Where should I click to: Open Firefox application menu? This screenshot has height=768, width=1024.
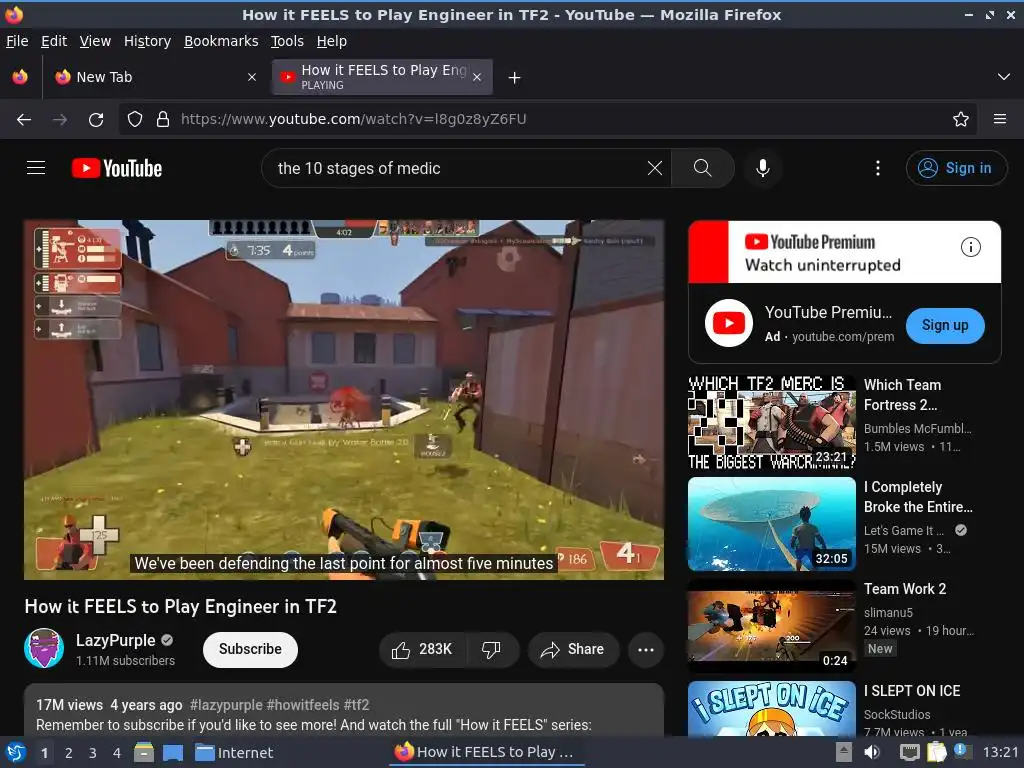click(x=1000, y=120)
